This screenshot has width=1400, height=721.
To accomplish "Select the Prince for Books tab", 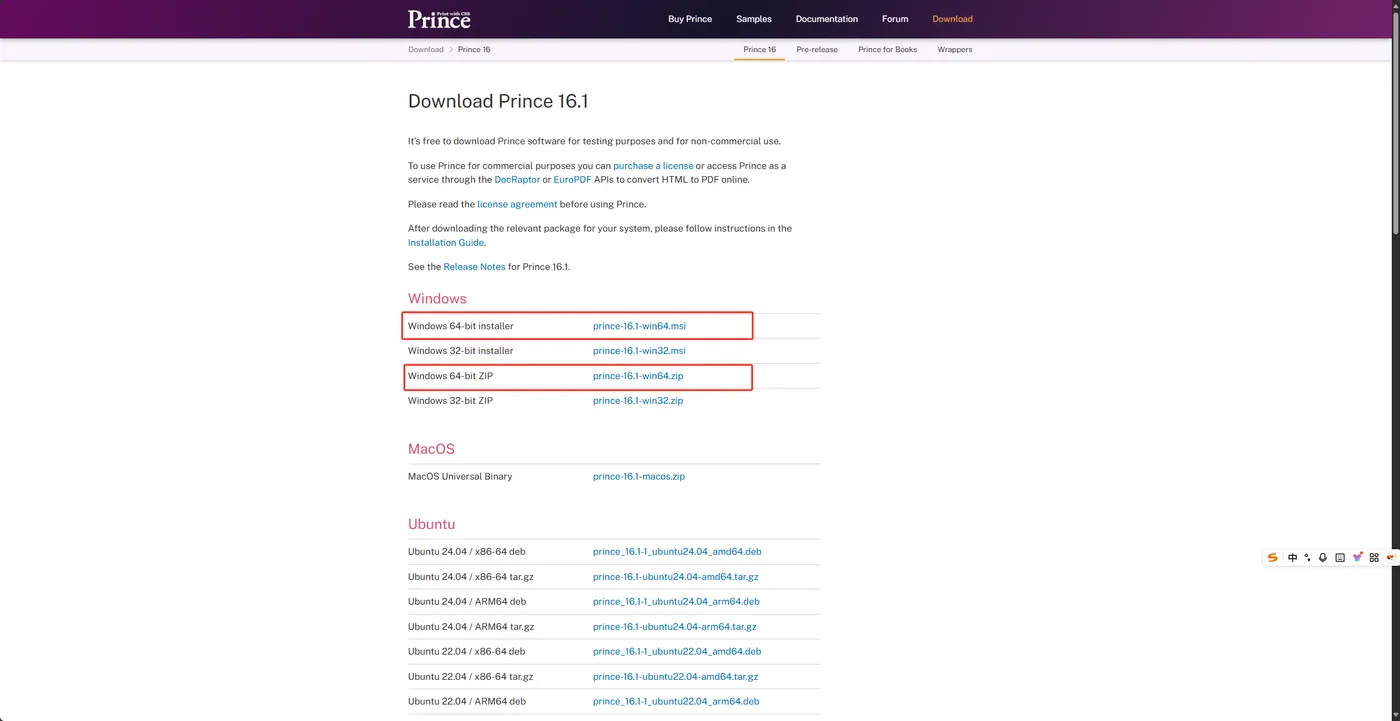I will 887,49.
